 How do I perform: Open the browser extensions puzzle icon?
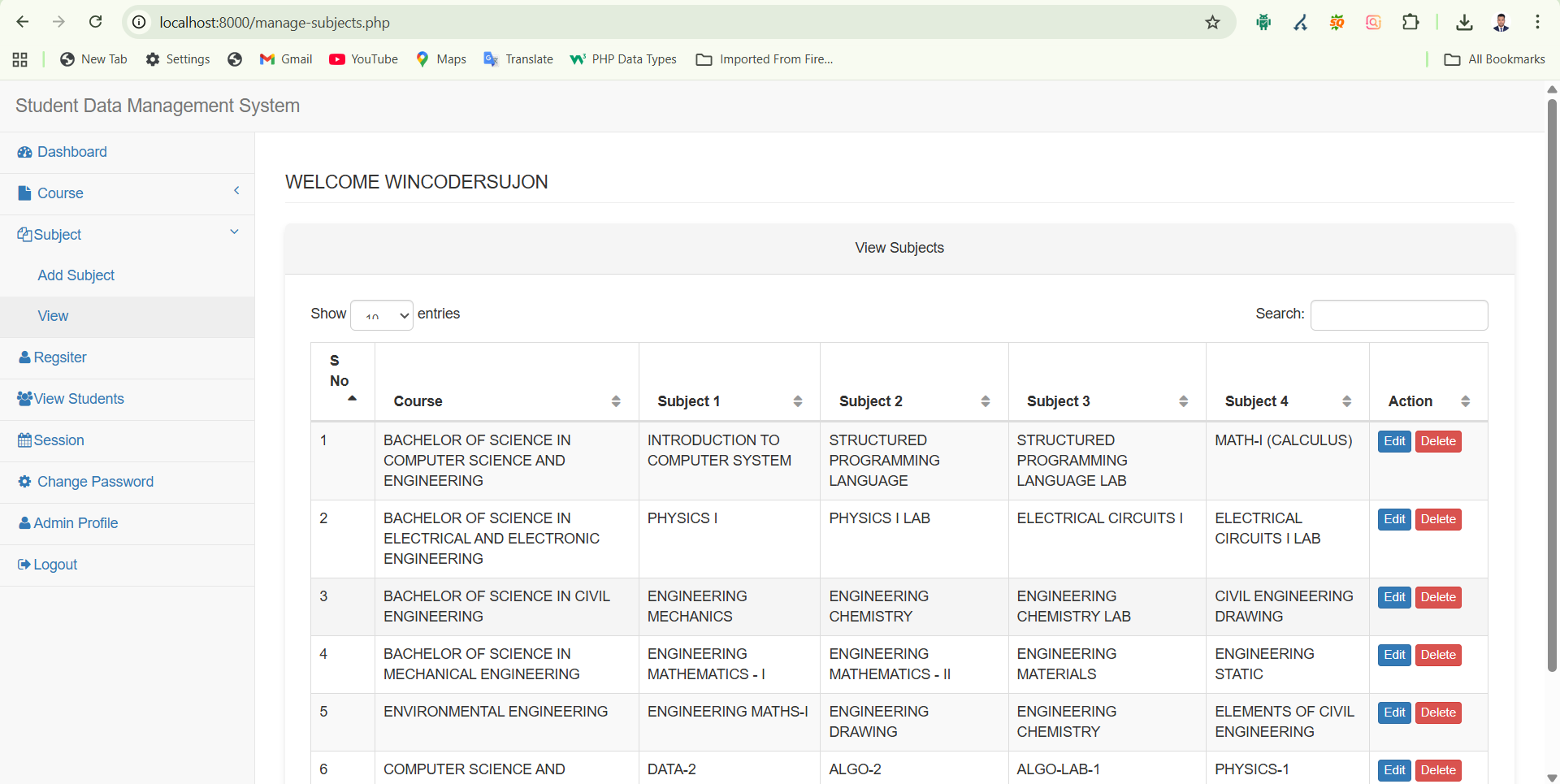(1410, 23)
